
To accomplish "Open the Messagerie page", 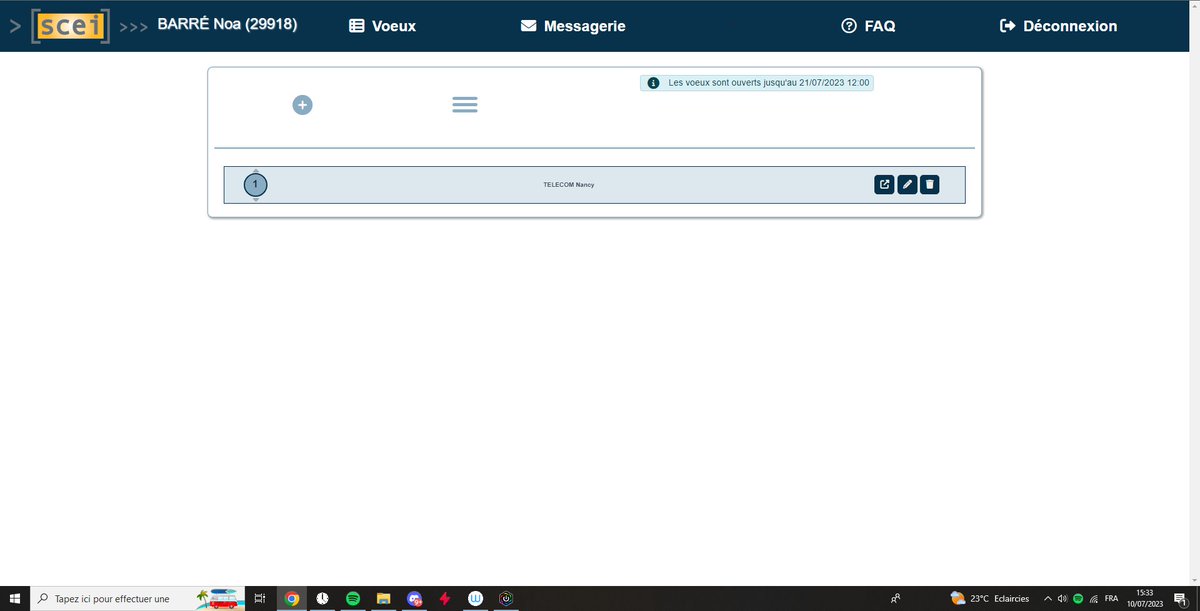I will [573, 26].
